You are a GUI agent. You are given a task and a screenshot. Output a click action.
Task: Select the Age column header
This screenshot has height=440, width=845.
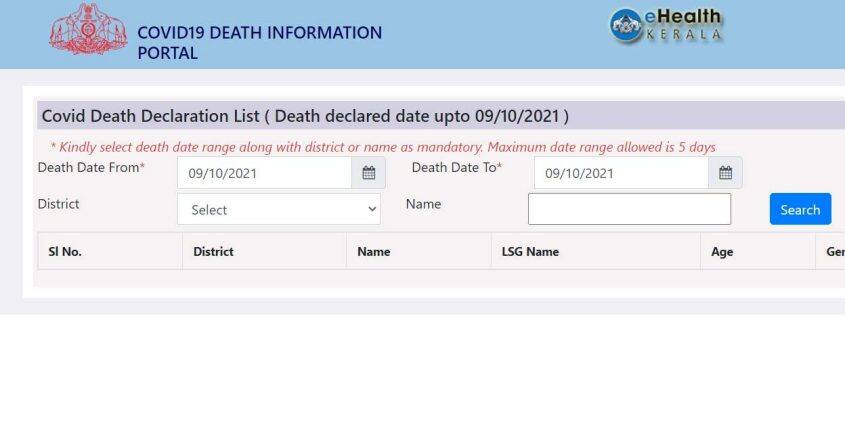722,252
